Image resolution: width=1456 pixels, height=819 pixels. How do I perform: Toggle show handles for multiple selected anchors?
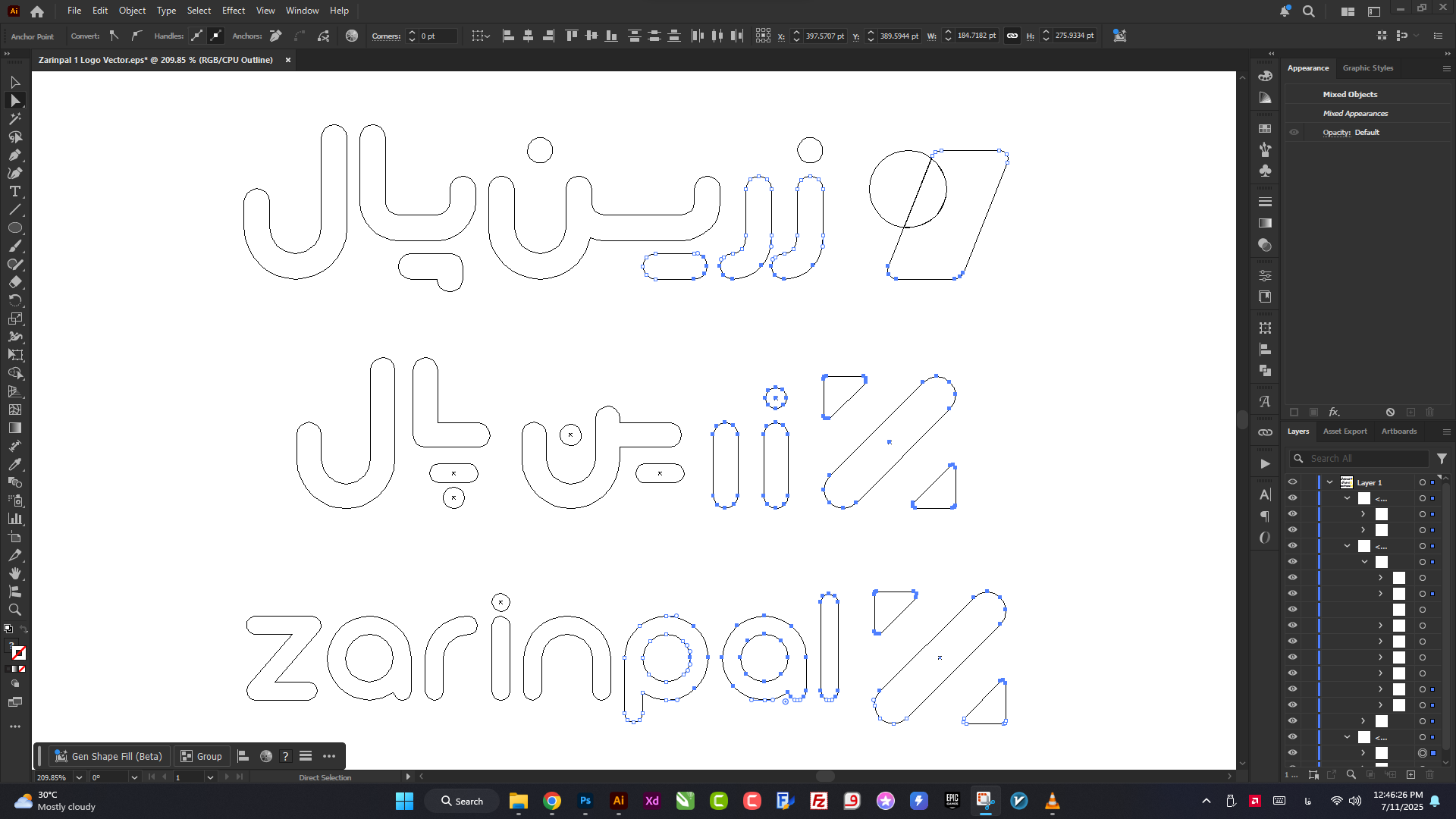196,36
